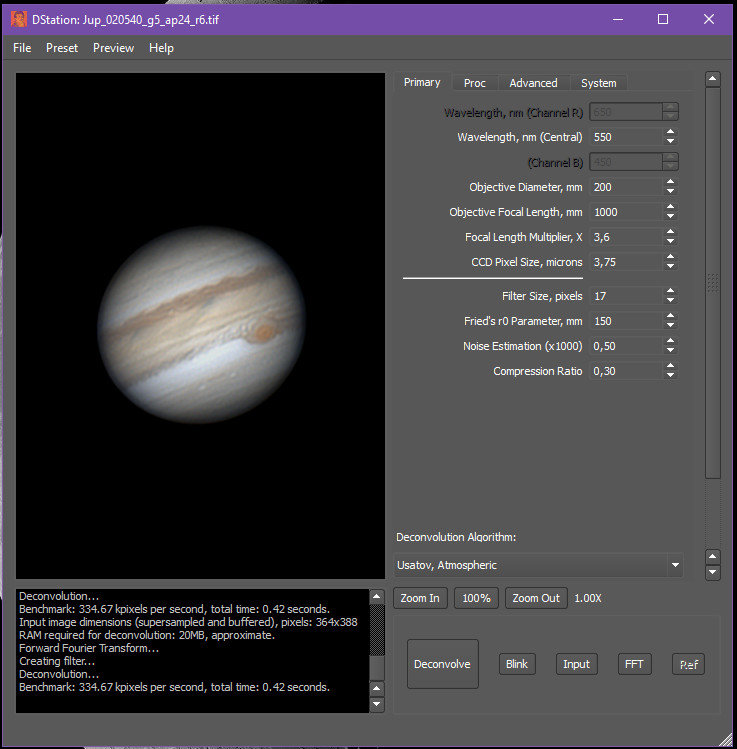Switch to the Primary tab
Image resolution: width=737 pixels, height=749 pixels.
[422, 82]
